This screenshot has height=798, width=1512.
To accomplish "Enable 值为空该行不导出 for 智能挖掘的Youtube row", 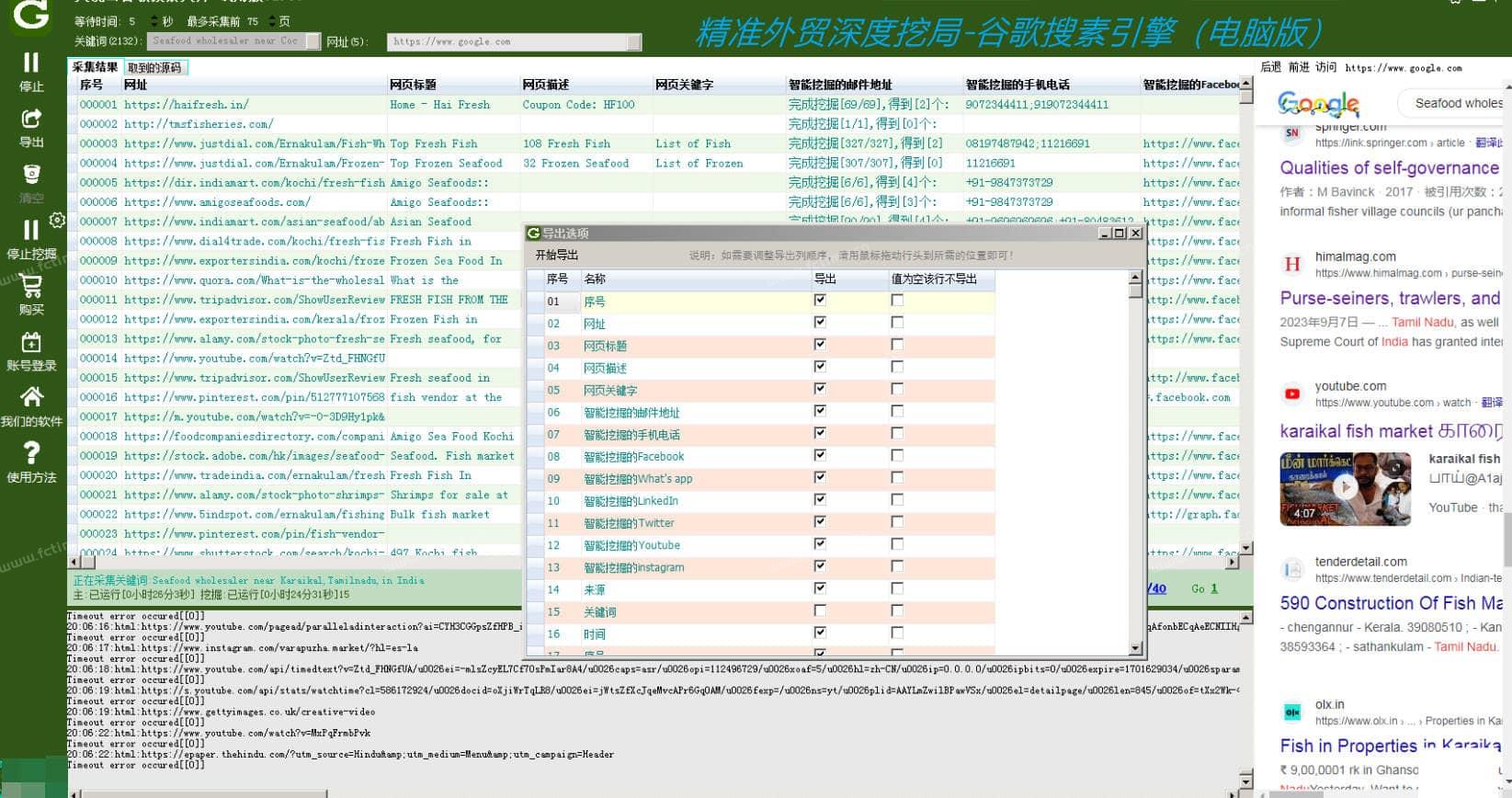I will coord(897,544).
